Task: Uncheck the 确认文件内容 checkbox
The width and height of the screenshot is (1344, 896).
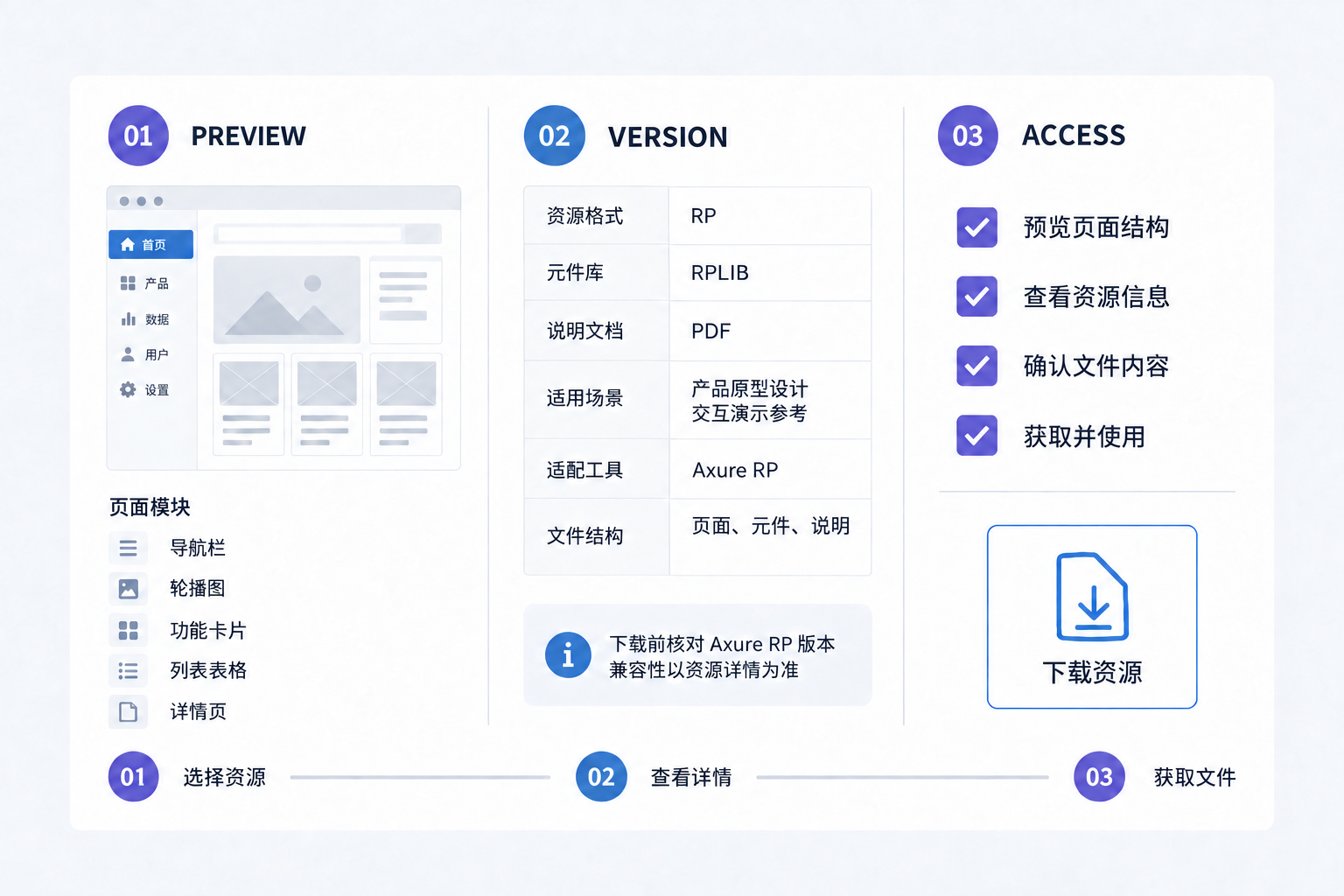Action: coord(977,366)
